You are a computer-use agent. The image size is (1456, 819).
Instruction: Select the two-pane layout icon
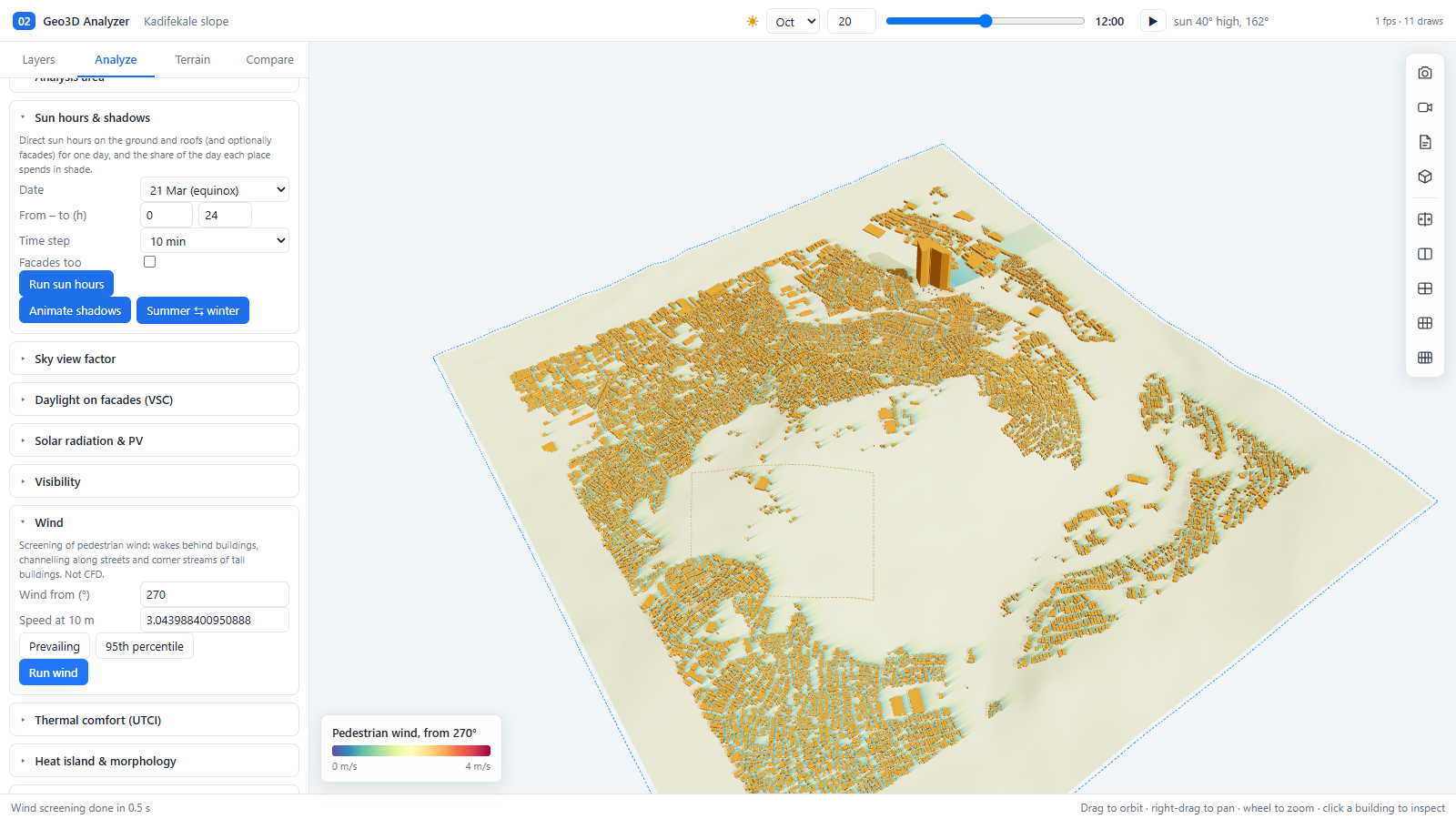1425,254
